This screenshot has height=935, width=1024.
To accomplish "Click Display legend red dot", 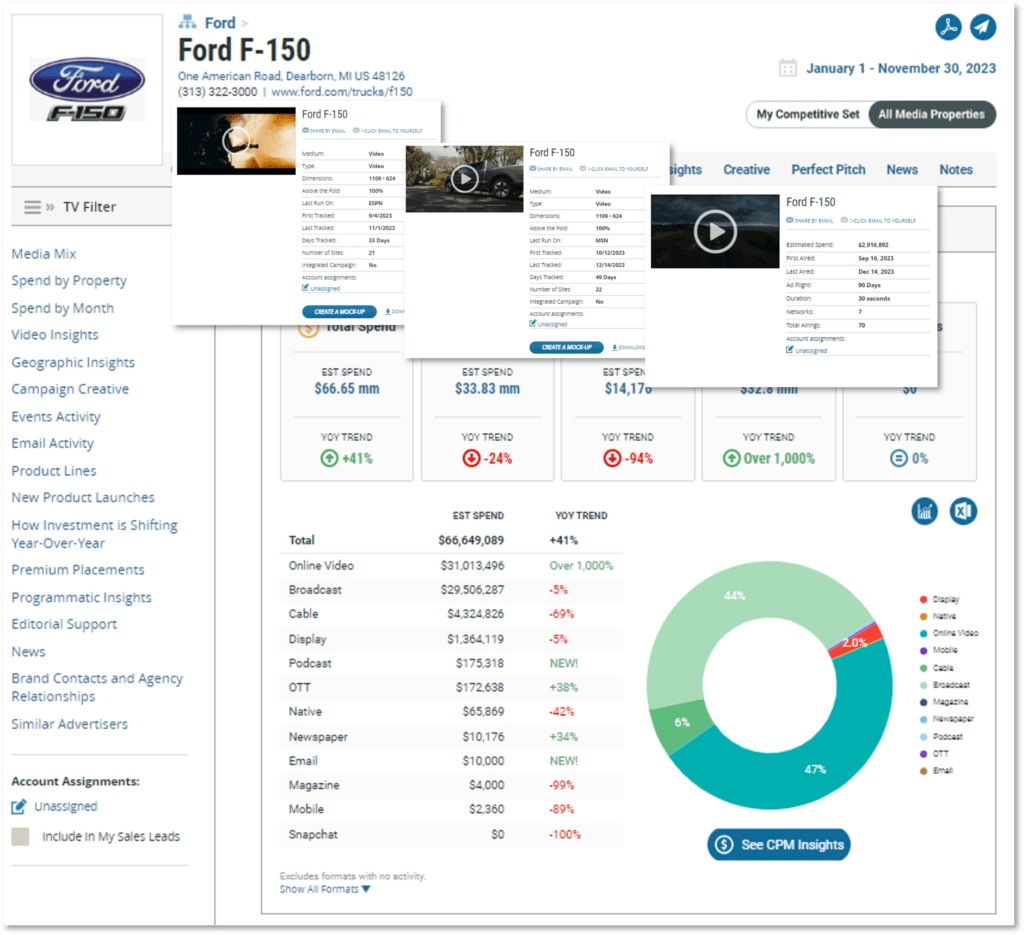I will [923, 599].
